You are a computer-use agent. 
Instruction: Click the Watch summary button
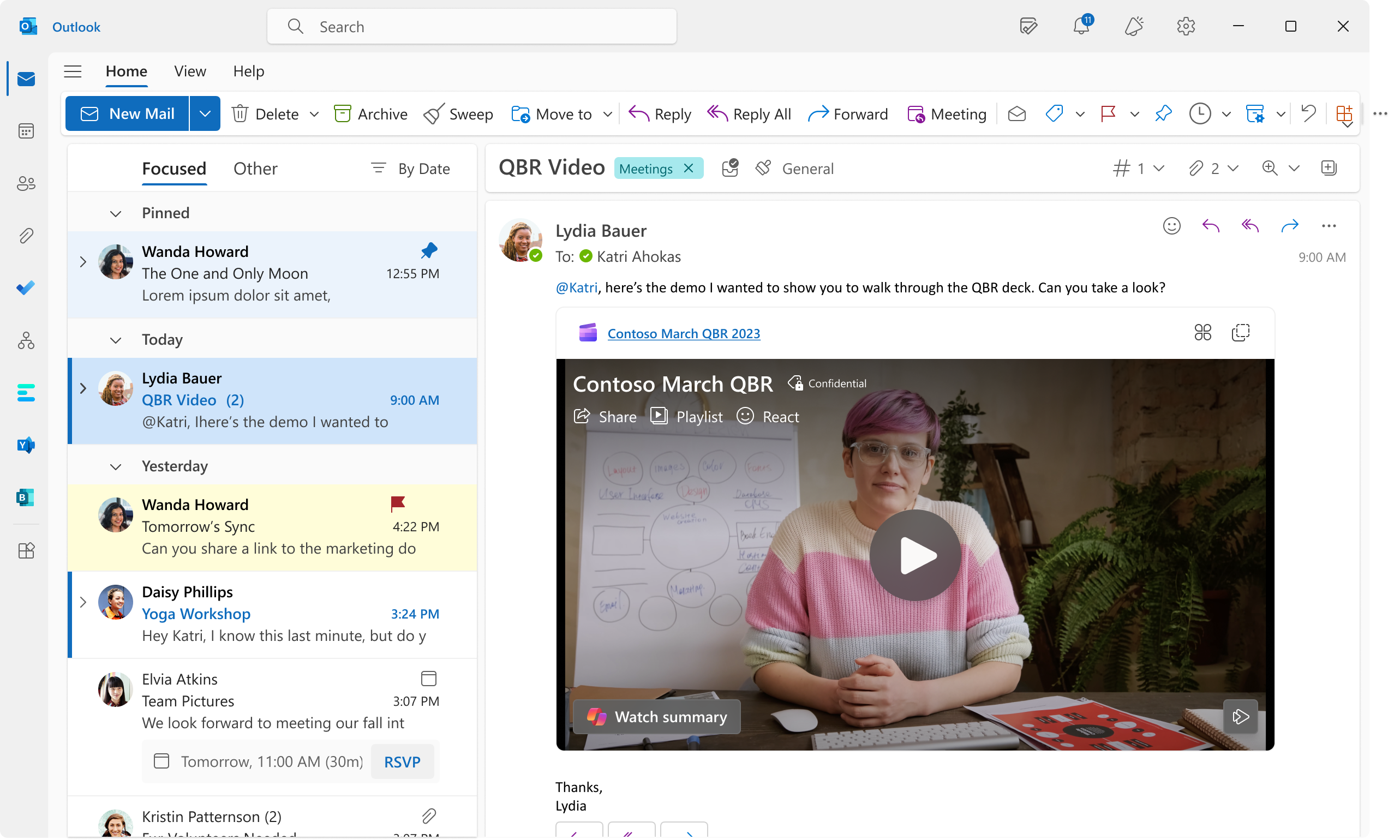pyautogui.click(x=657, y=717)
